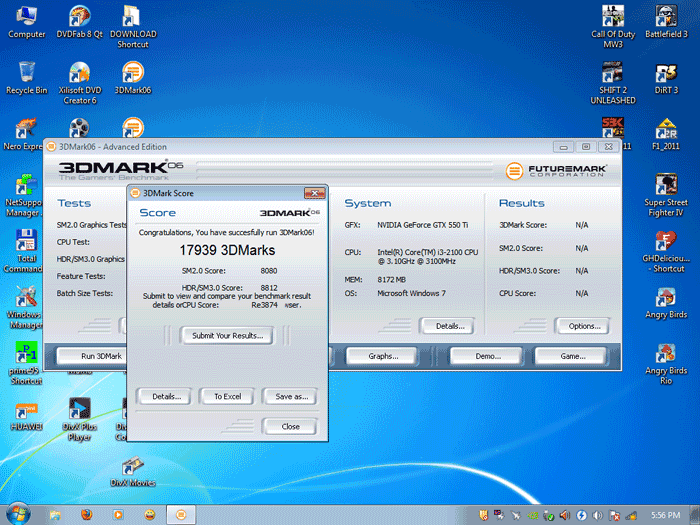Select the Call Of Duty MW3 icon
This screenshot has height=525, width=700.
(x=613, y=27)
